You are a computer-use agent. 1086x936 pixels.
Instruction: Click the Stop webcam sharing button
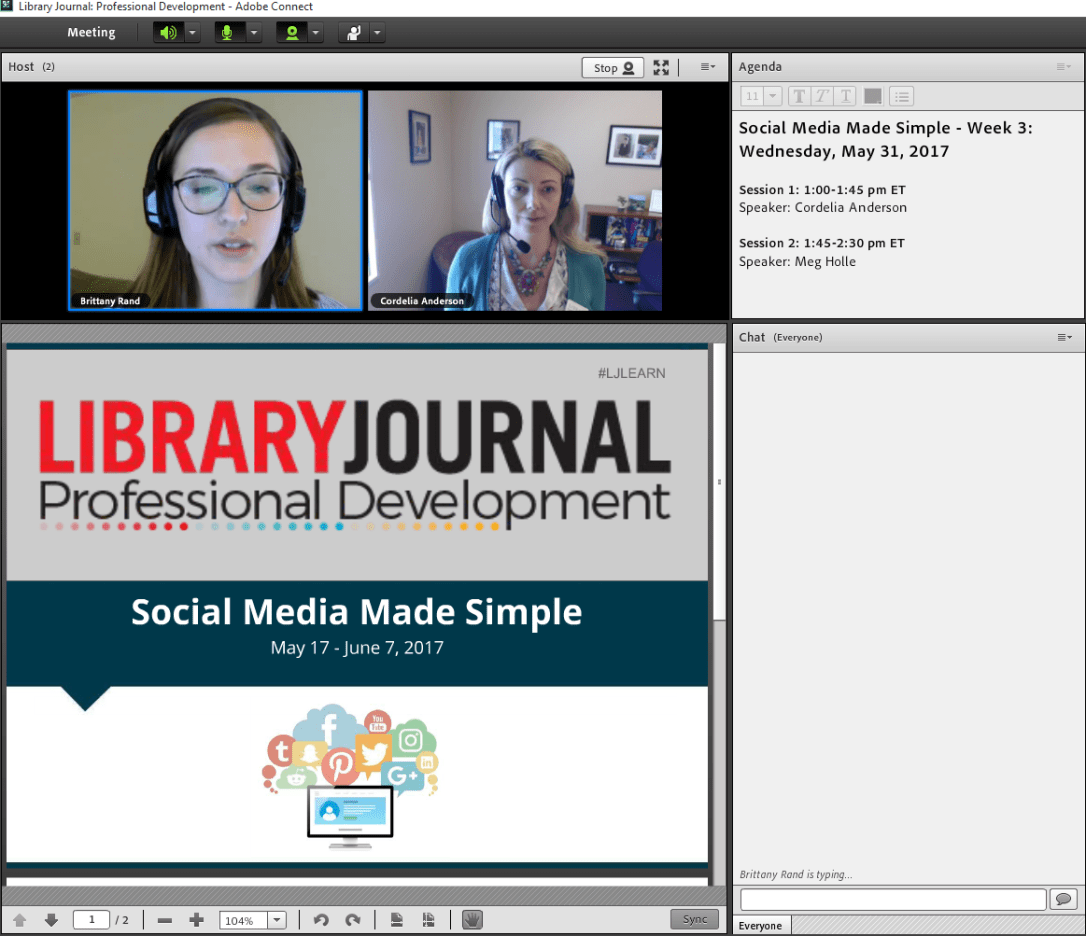point(612,68)
